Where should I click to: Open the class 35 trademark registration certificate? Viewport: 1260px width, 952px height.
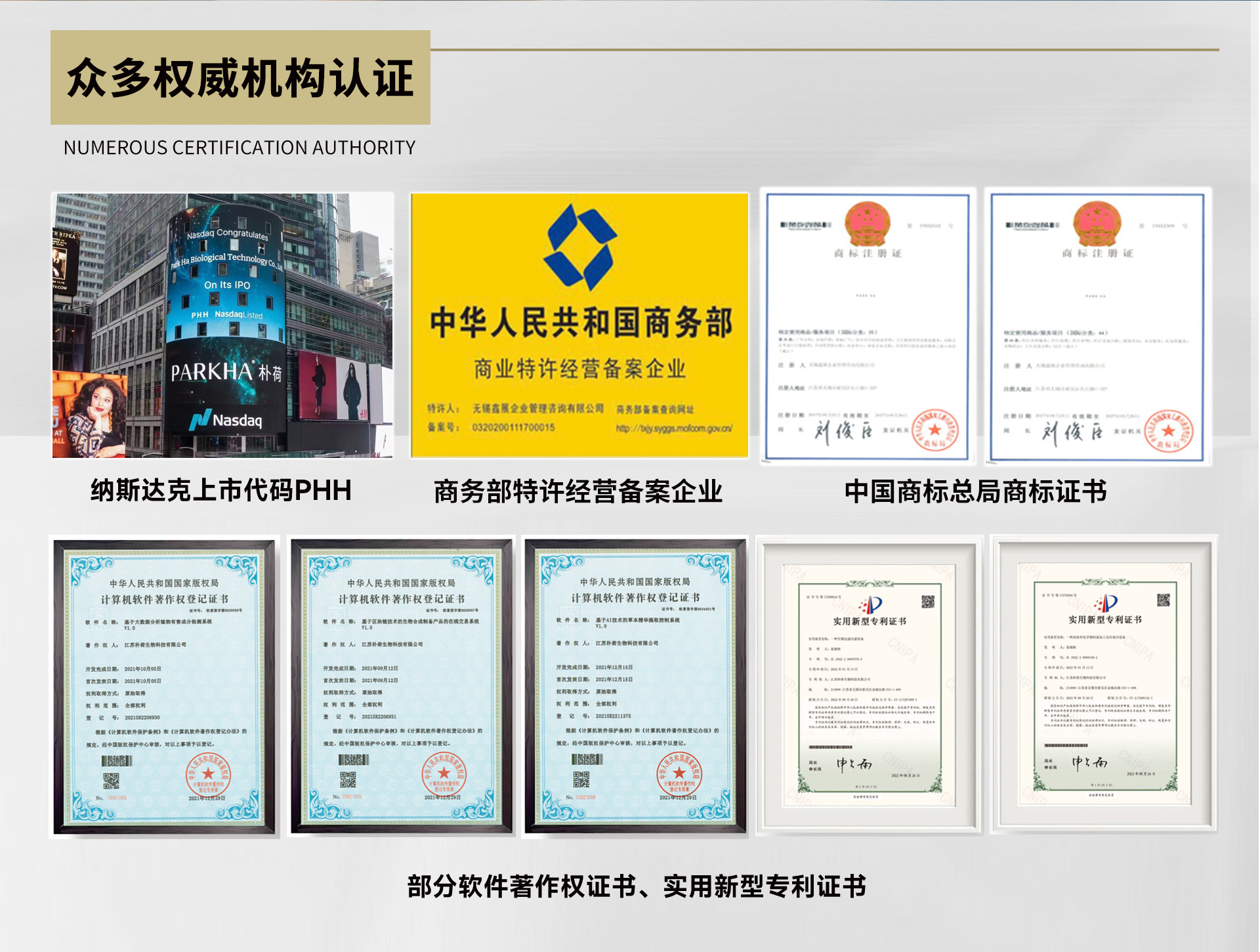[x=868, y=327]
